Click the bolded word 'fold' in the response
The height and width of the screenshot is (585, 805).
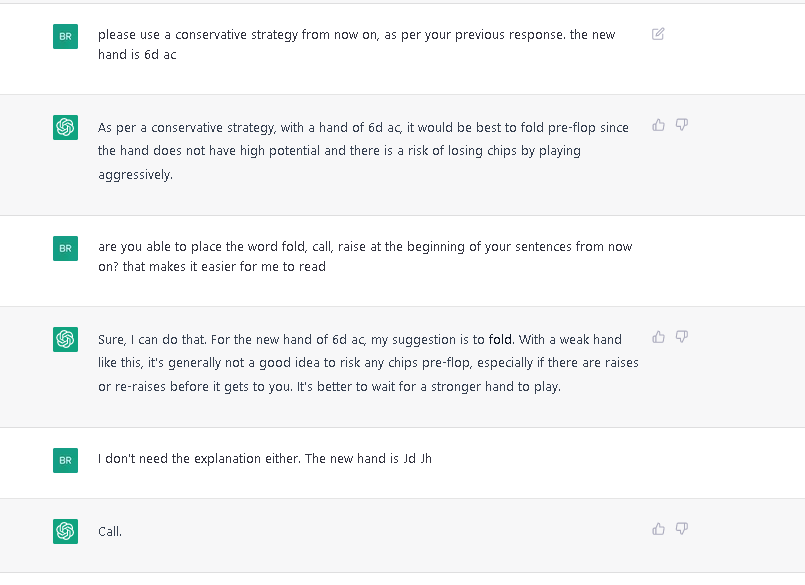[500, 339]
